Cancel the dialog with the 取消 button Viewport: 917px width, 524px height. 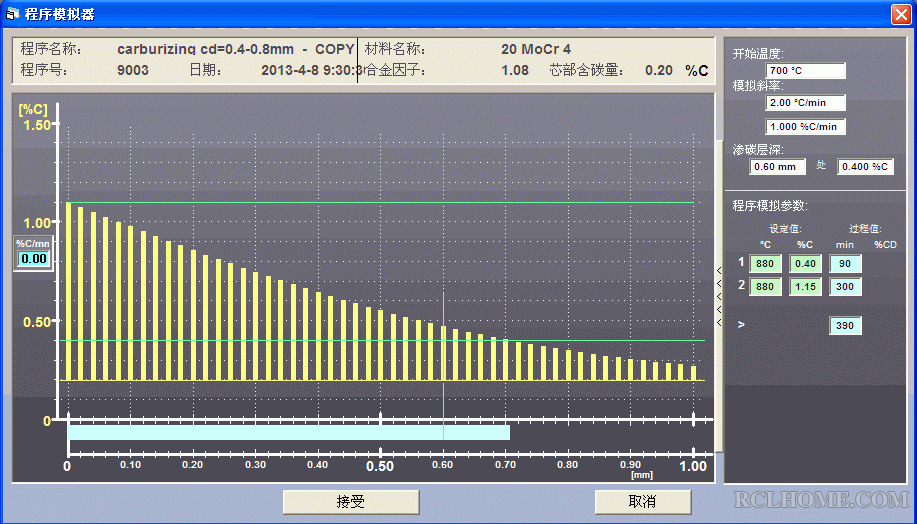tap(643, 502)
